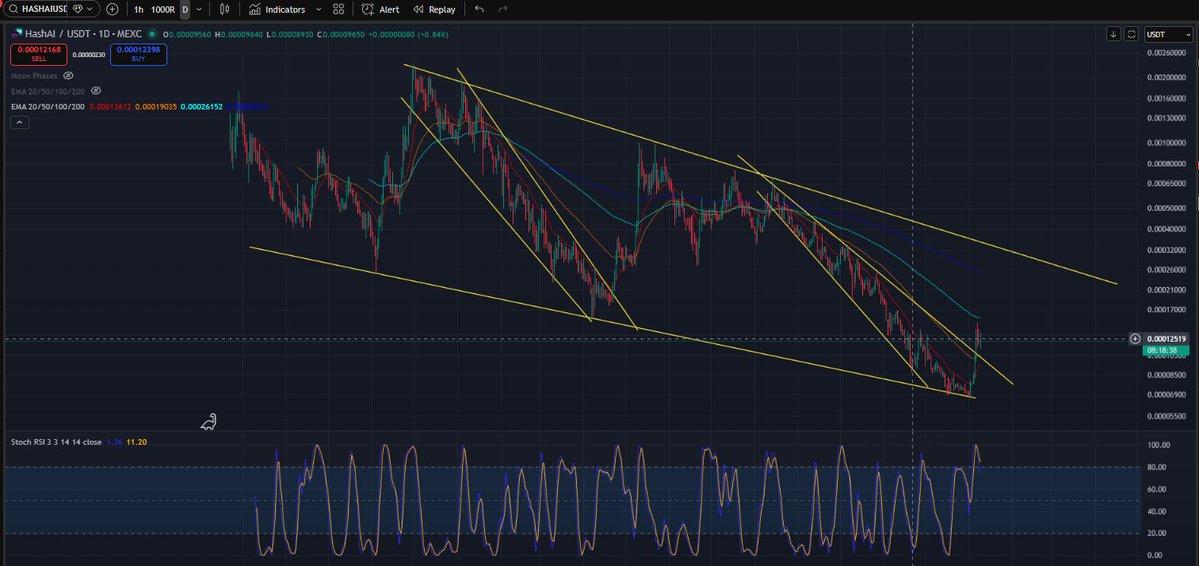Add a symbol to compare with plus icon
This screenshot has height=566, width=1199.
point(112,9)
